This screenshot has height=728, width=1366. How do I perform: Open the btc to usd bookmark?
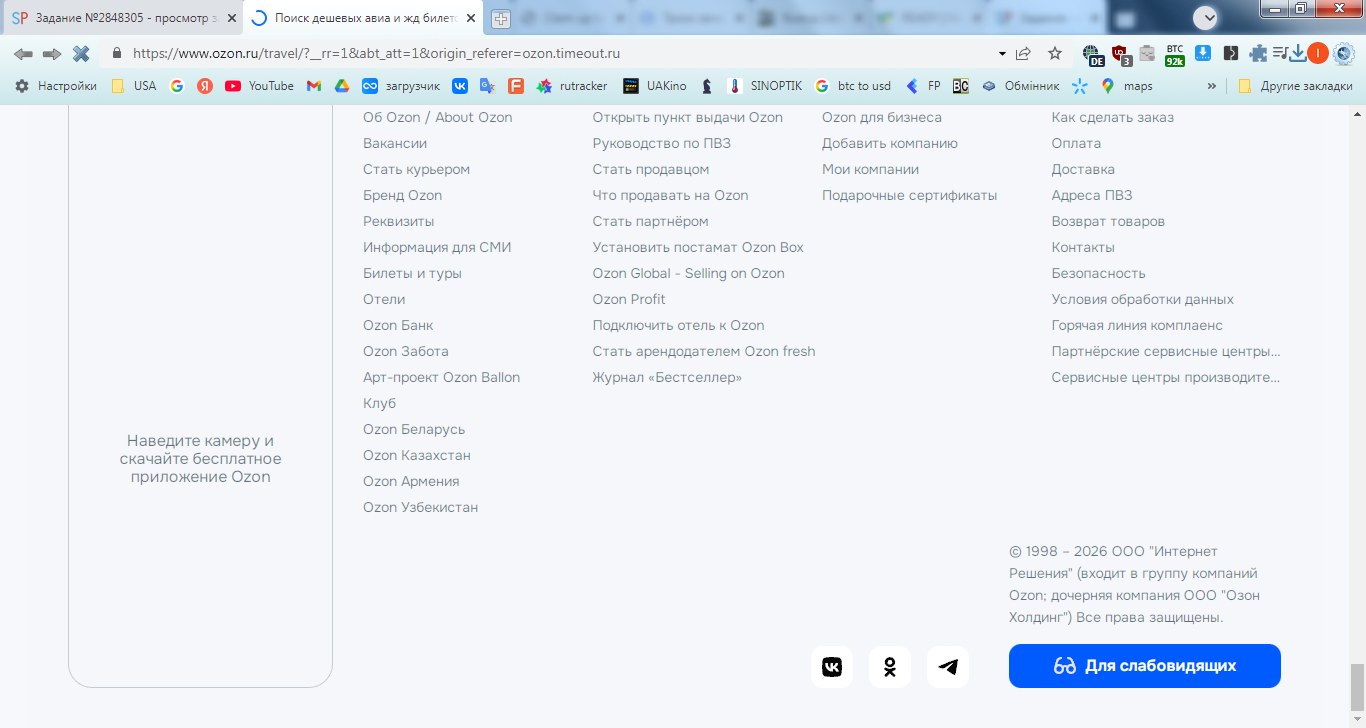[853, 86]
